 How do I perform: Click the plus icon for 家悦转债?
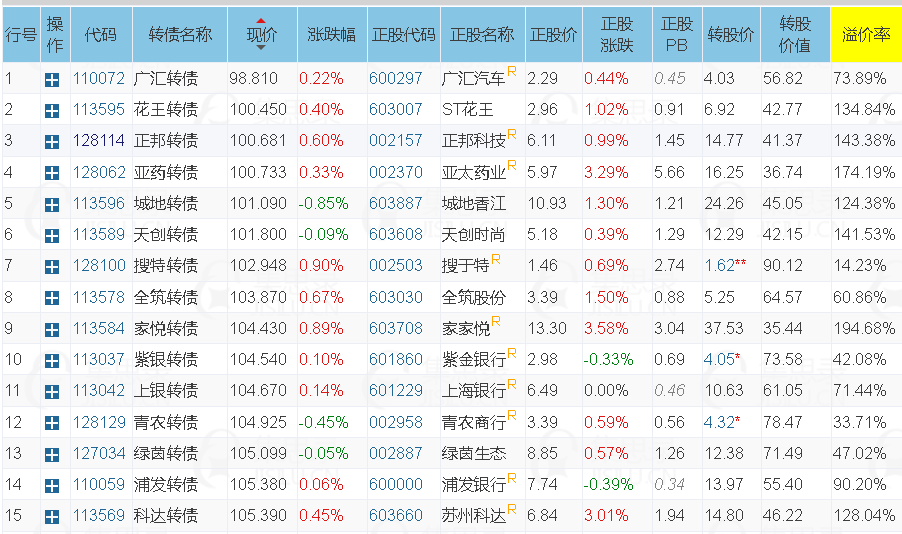[x=52, y=330]
